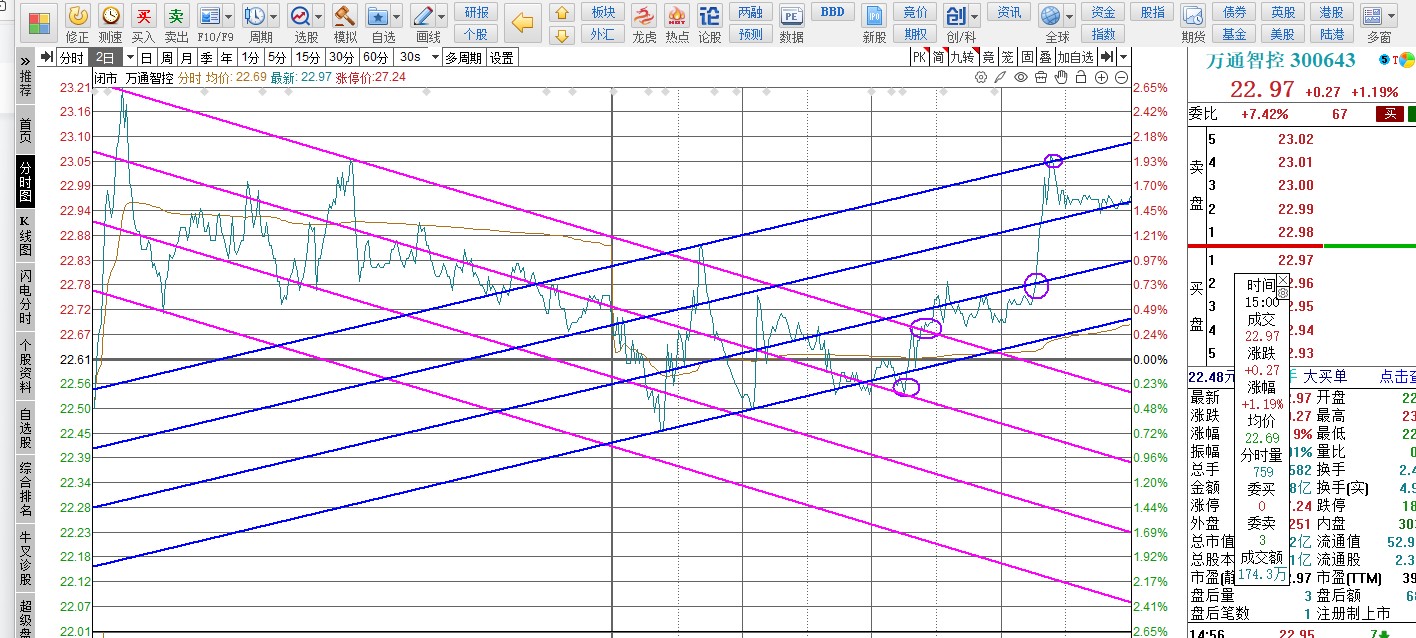Open the 全球 globe icon

(1050, 16)
